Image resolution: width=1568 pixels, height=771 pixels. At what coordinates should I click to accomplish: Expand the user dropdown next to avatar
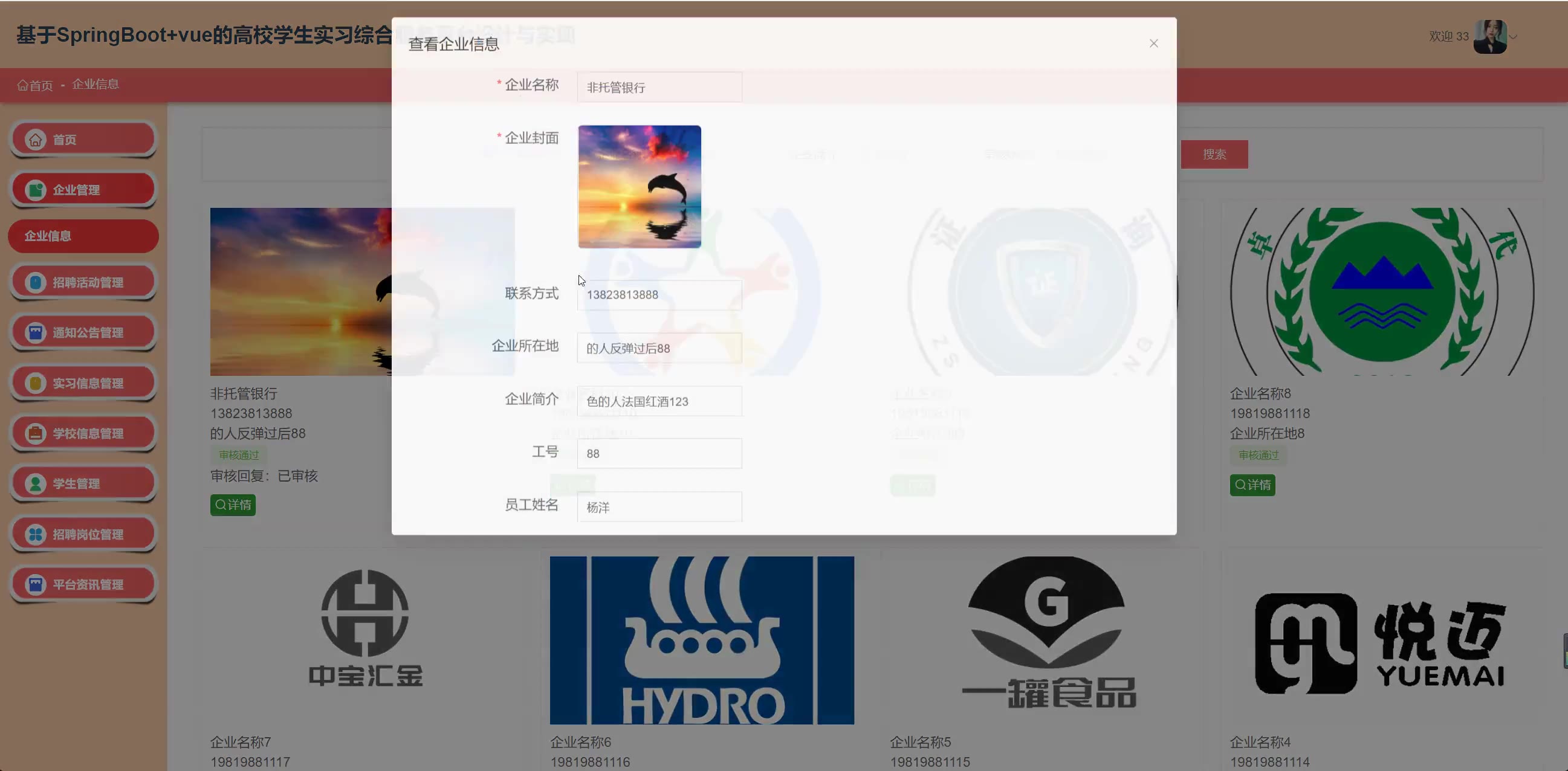click(1513, 37)
